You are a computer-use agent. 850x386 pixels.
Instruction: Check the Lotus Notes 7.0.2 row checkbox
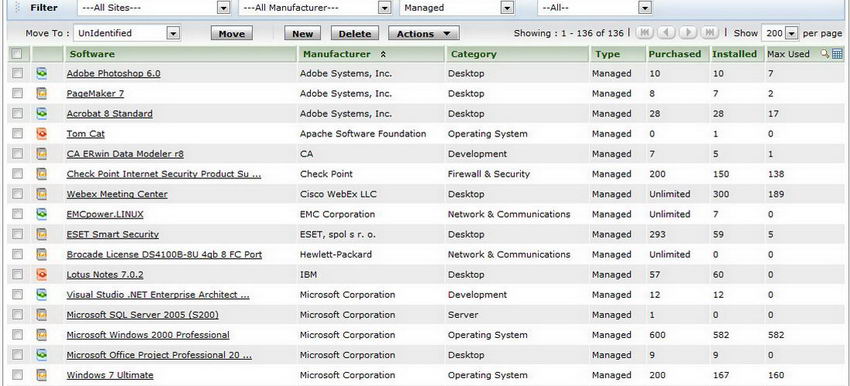[17, 274]
